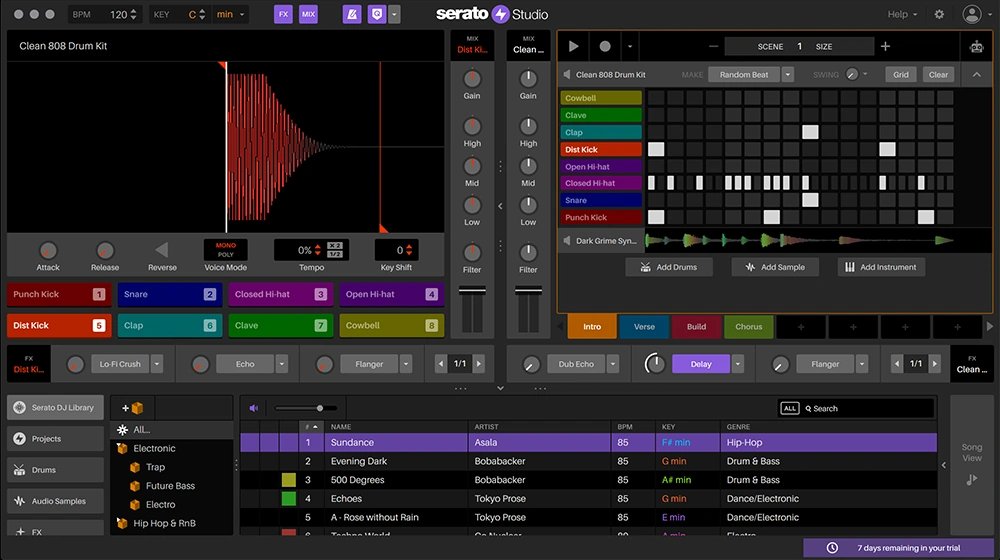Click the preview volume slider in library
The width and height of the screenshot is (1000, 560).
coord(305,408)
